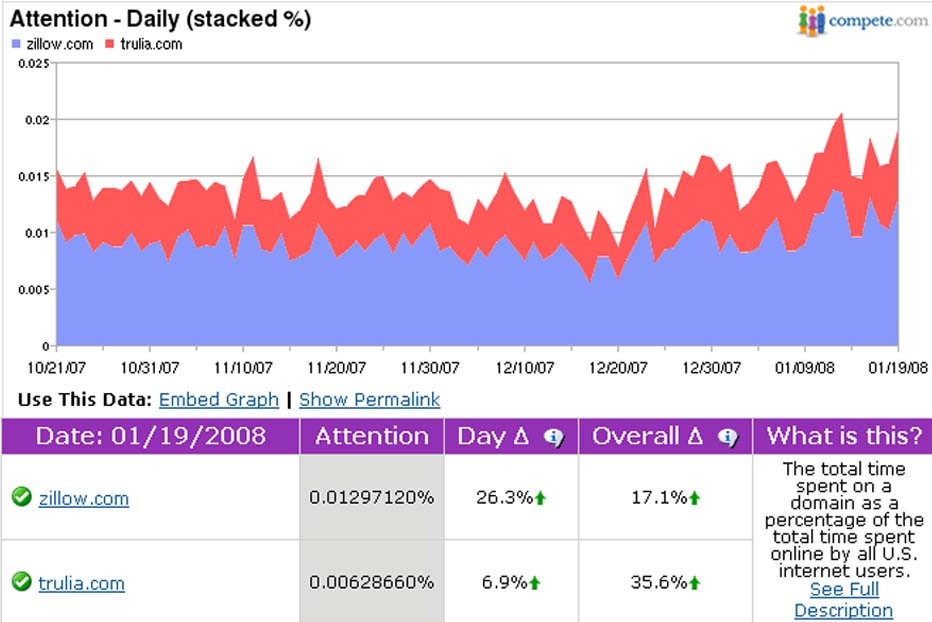Click green checkmark next to zillow.com

[21, 496]
